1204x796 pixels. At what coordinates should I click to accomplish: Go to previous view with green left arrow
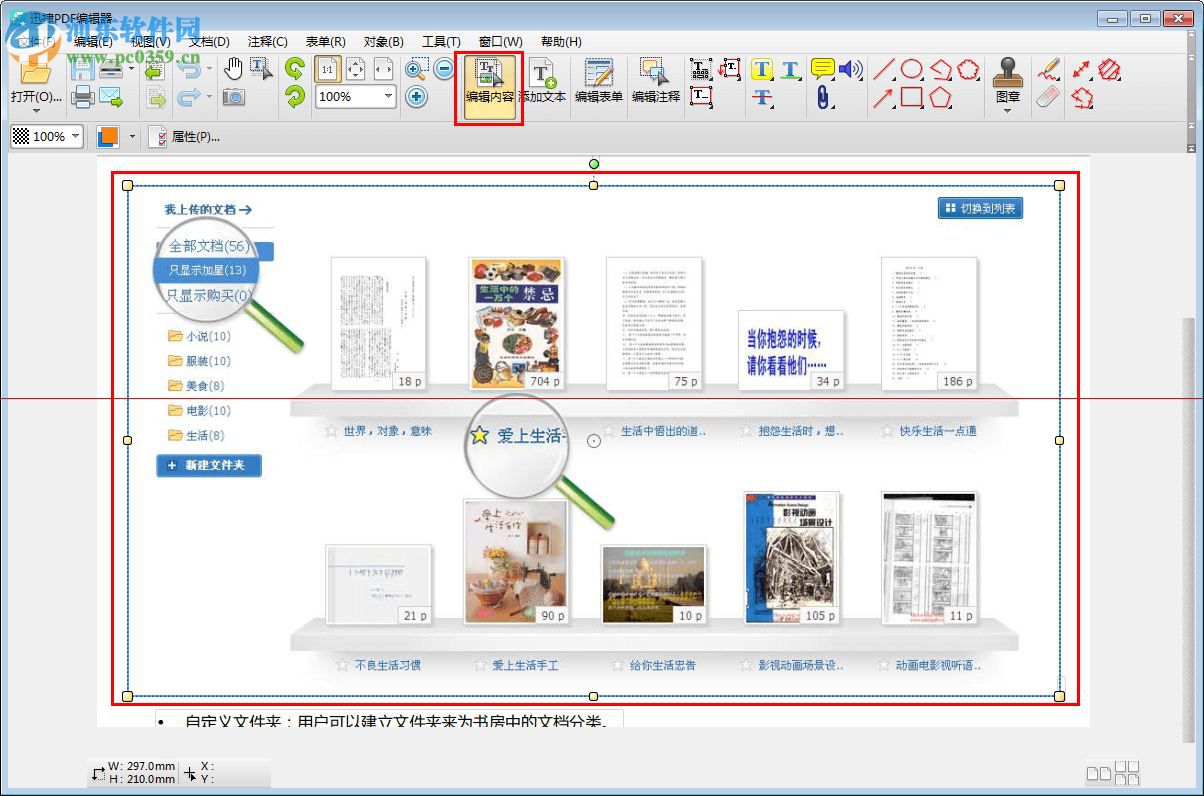pos(155,70)
